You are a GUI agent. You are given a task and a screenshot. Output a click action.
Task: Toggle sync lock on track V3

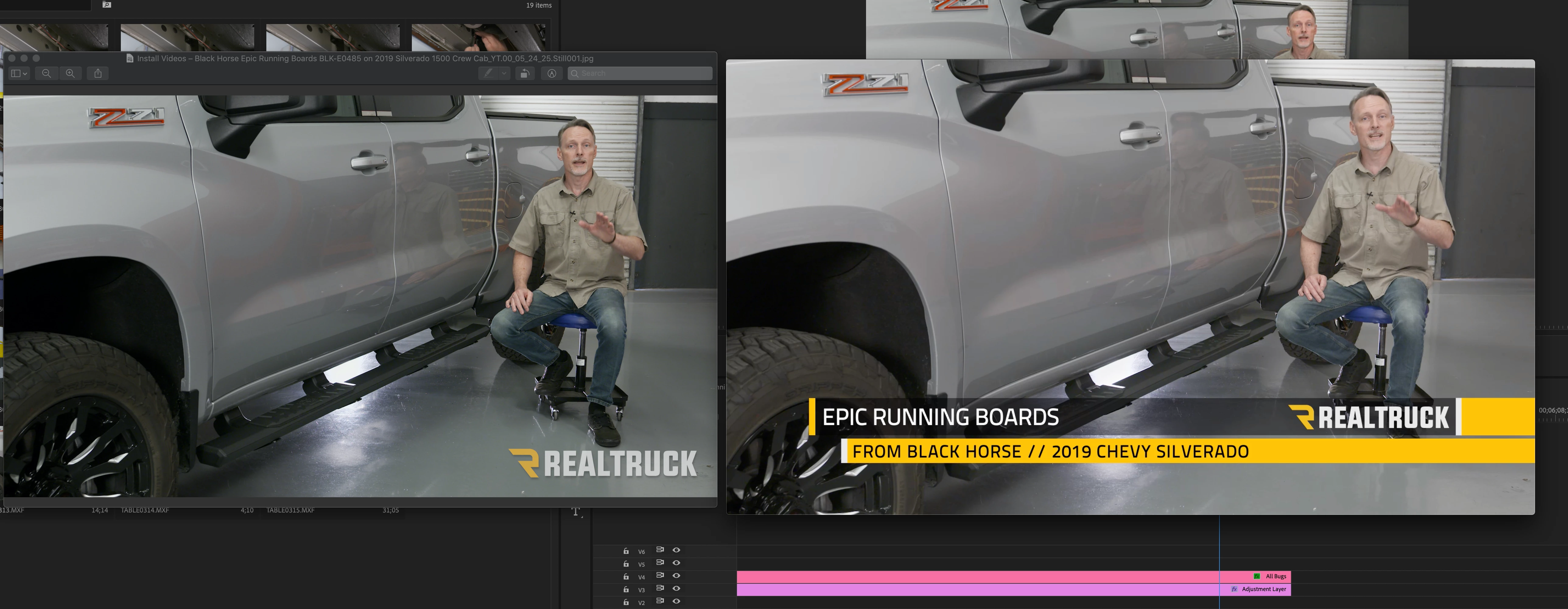pyautogui.click(x=660, y=588)
